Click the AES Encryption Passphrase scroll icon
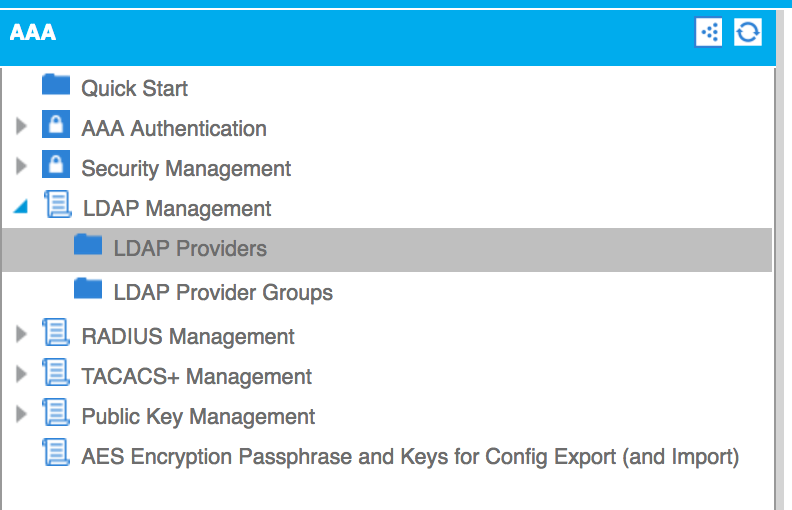Image resolution: width=792 pixels, height=510 pixels. [x=56, y=452]
